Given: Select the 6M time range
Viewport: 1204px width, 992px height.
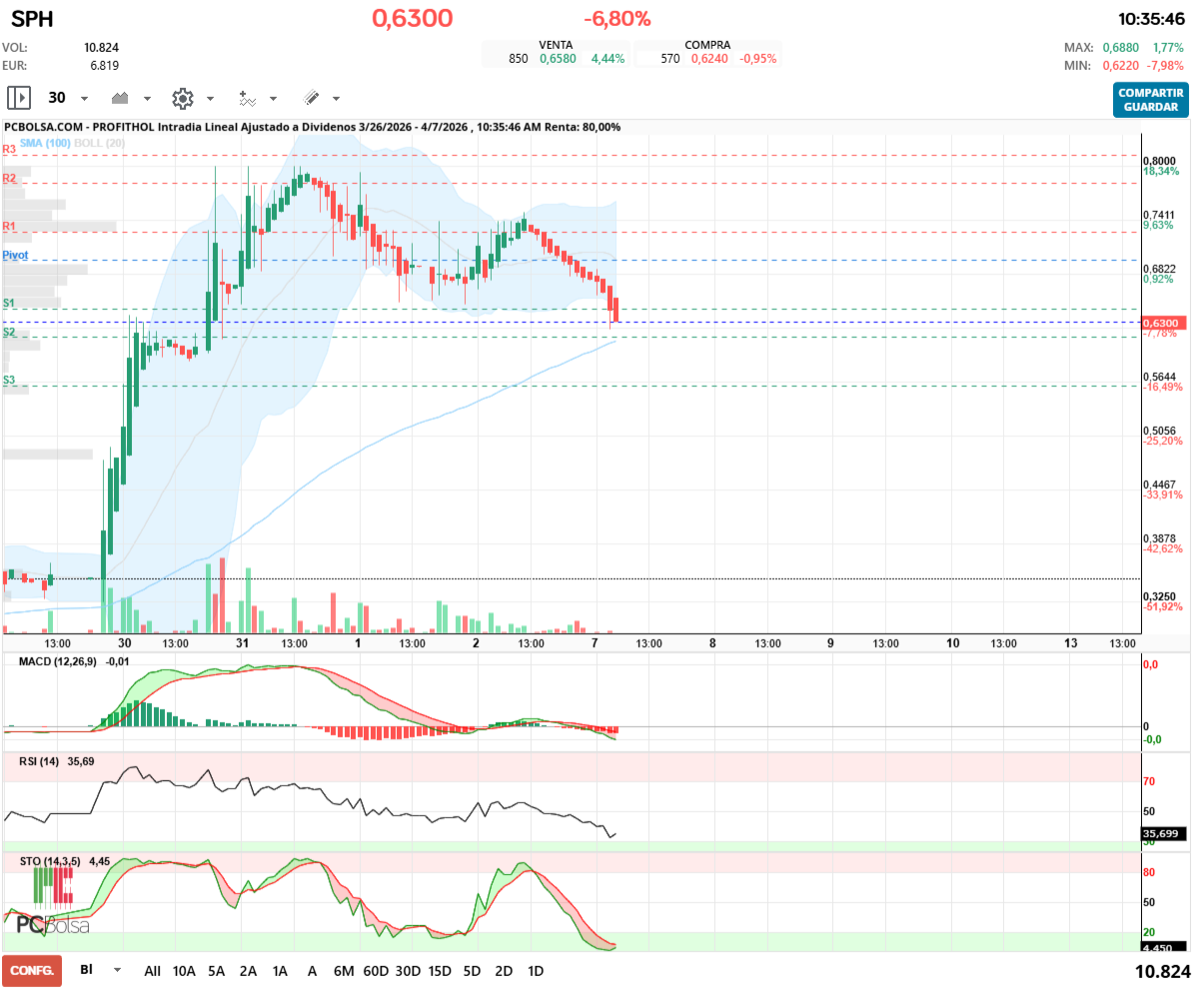Looking at the screenshot, I should tap(344, 971).
